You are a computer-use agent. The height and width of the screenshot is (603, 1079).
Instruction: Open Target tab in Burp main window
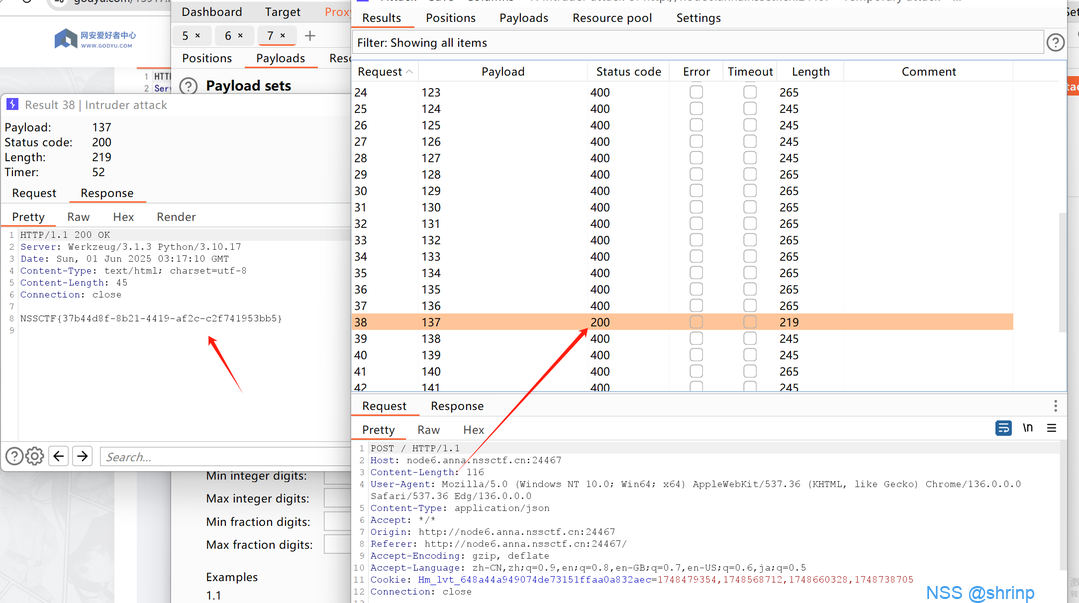pyautogui.click(x=282, y=12)
